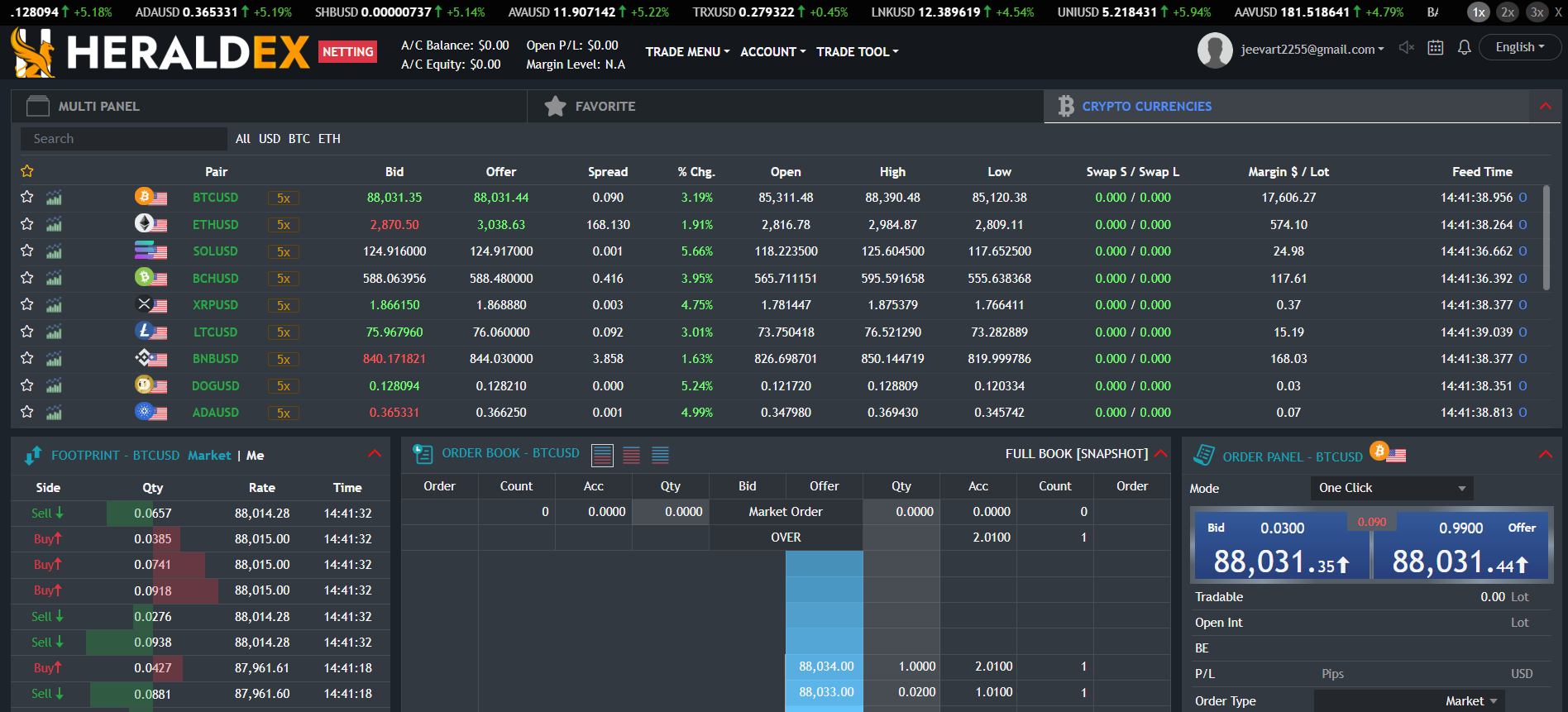Toggle favorite star for SOLUSD
Screen dimensions: 1568x712
click(x=27, y=251)
